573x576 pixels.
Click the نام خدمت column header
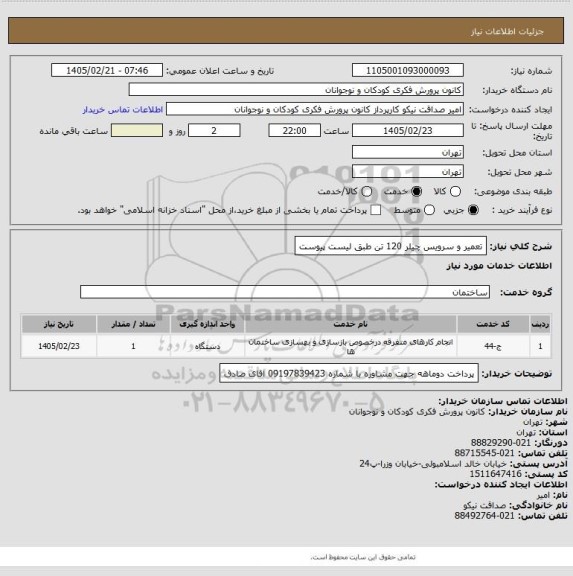[351, 324]
